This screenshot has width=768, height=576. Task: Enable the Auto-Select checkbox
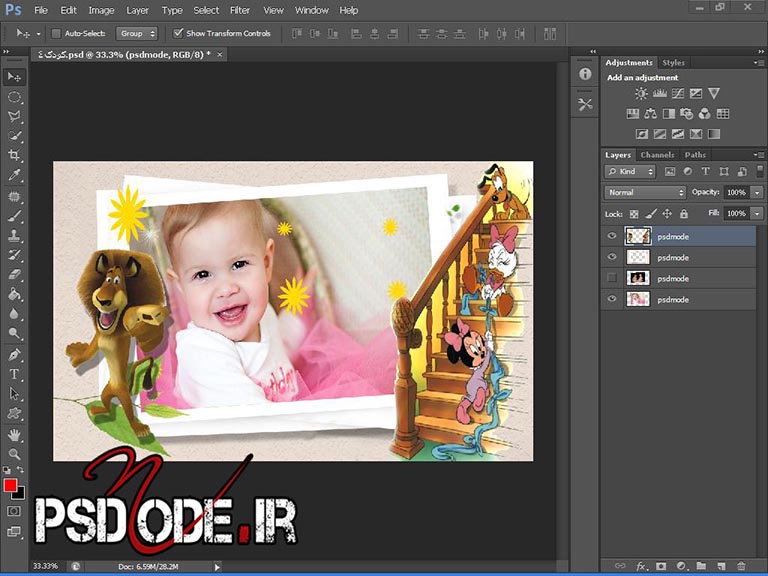(56, 33)
